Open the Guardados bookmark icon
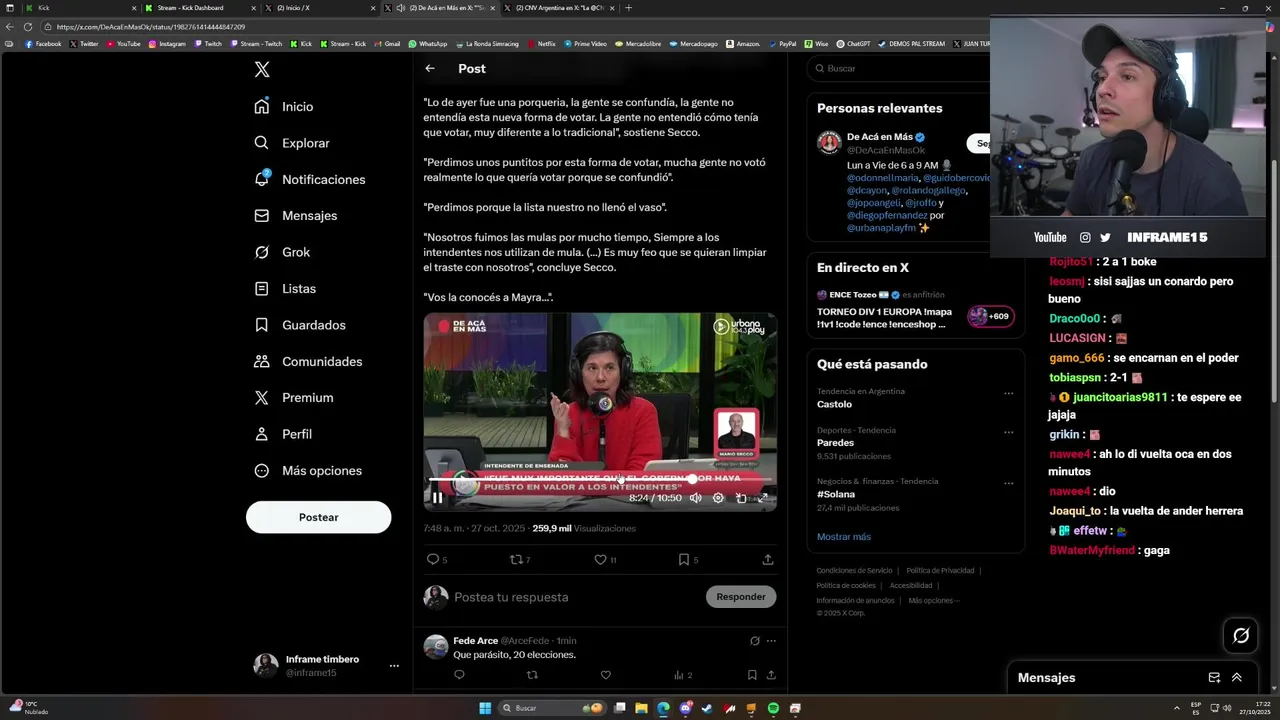 (x=262, y=325)
